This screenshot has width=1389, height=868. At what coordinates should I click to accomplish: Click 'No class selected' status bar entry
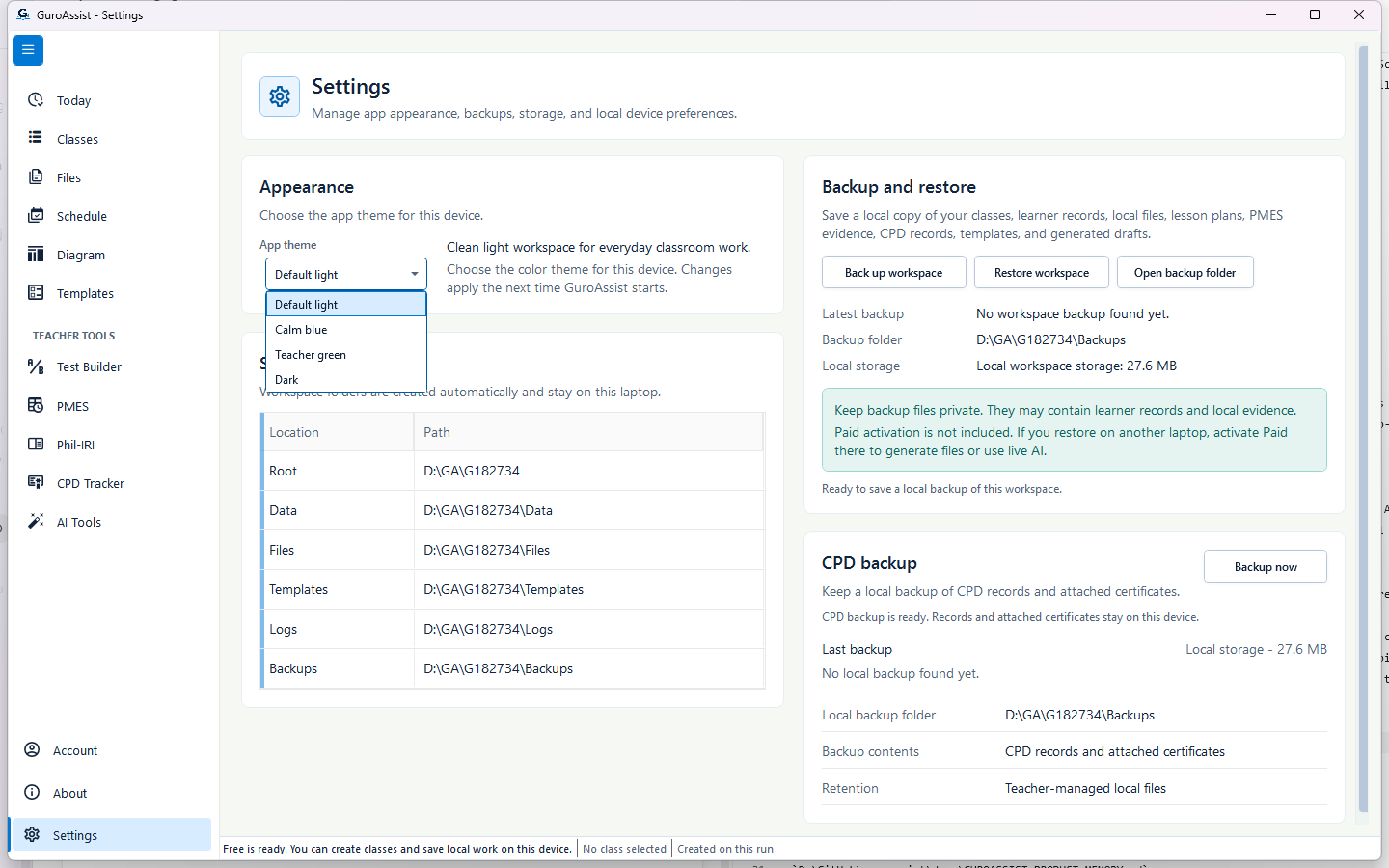point(624,849)
